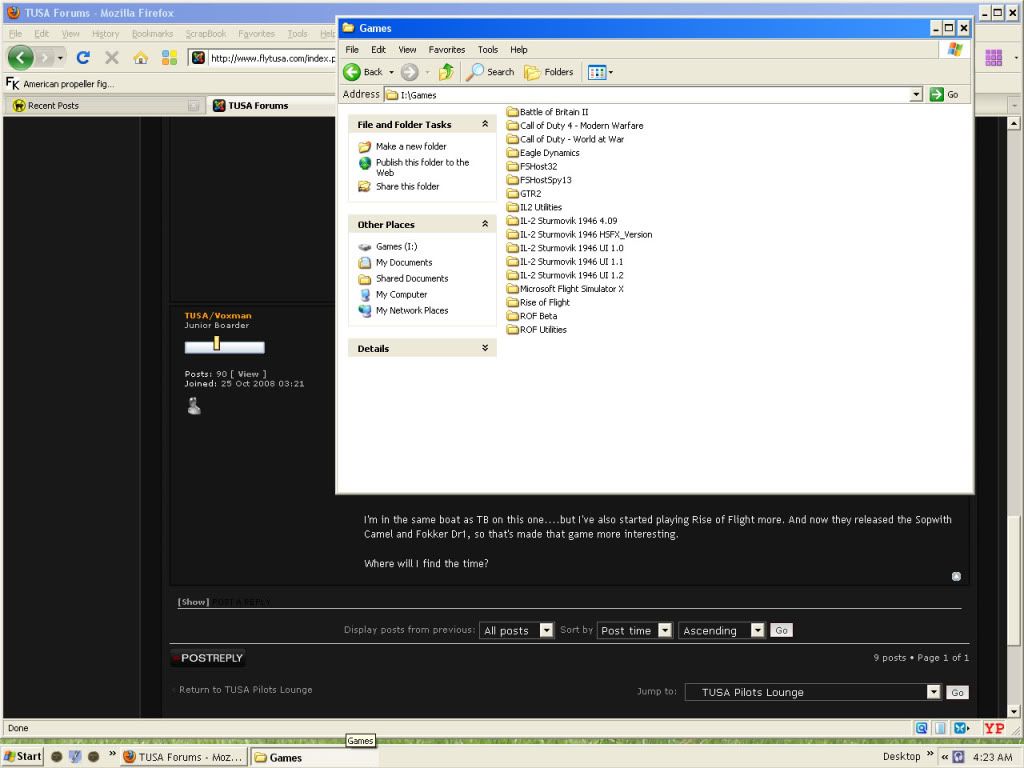The image size is (1024, 768).
Task: Select IL-2 Sturmovik 1946 UI 1.0 folder
Action: click(x=571, y=248)
